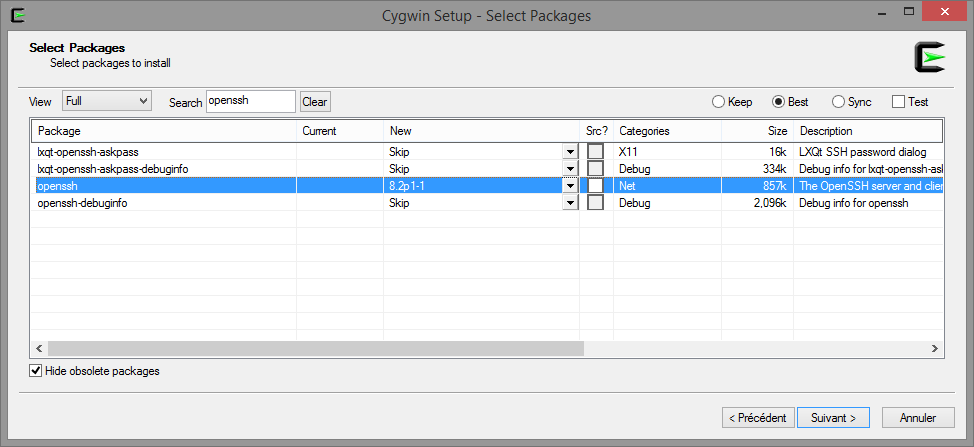
Task: Click the Description column header
Action: [868, 131]
